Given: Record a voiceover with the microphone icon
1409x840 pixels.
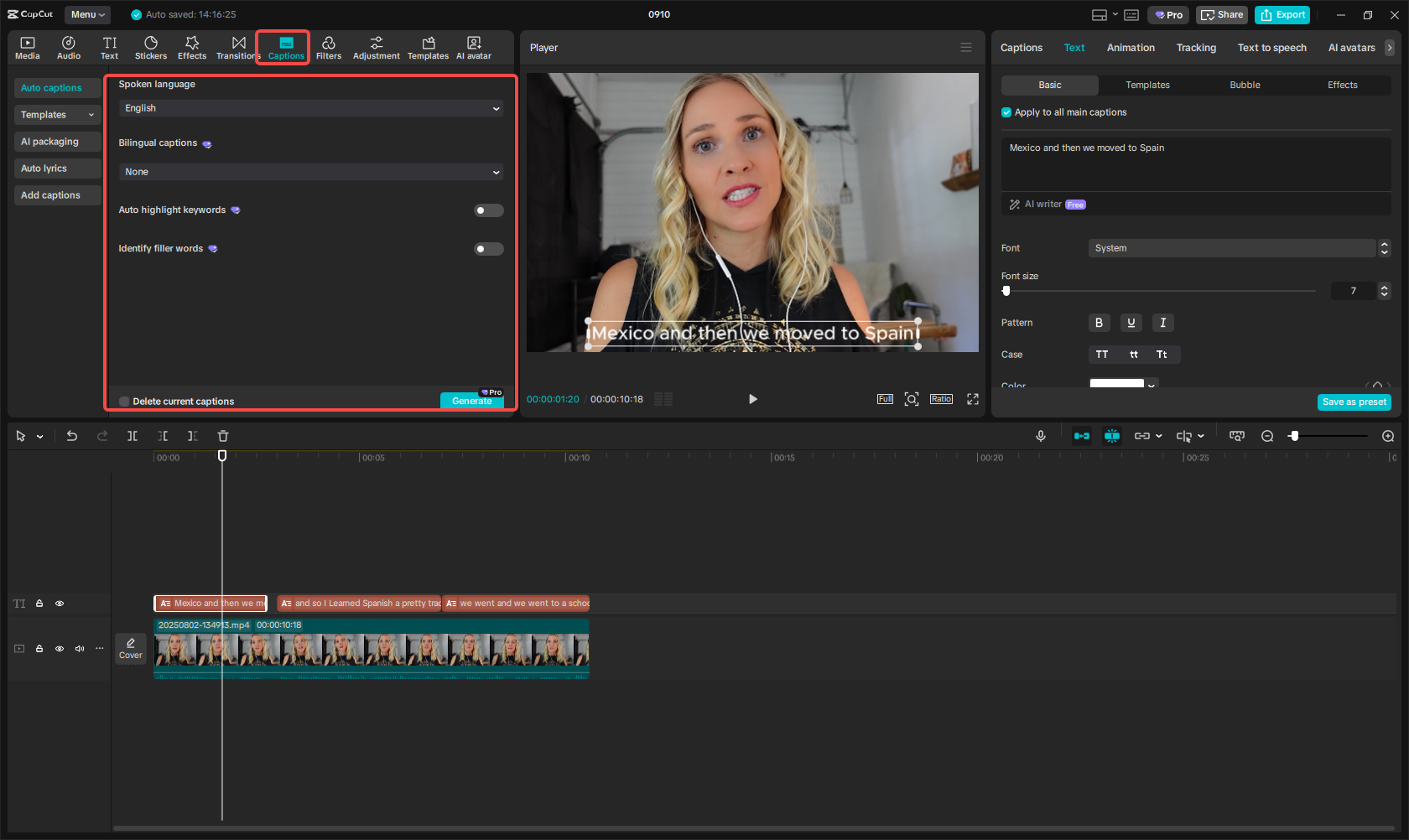Looking at the screenshot, I should pyautogui.click(x=1040, y=436).
